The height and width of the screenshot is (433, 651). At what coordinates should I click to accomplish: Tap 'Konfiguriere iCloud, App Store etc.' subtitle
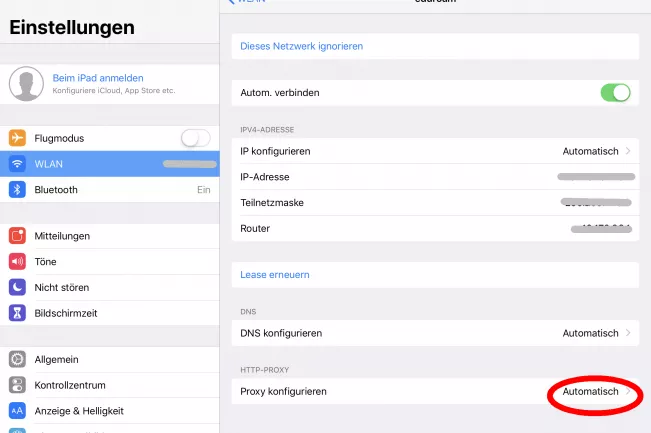tap(114, 91)
